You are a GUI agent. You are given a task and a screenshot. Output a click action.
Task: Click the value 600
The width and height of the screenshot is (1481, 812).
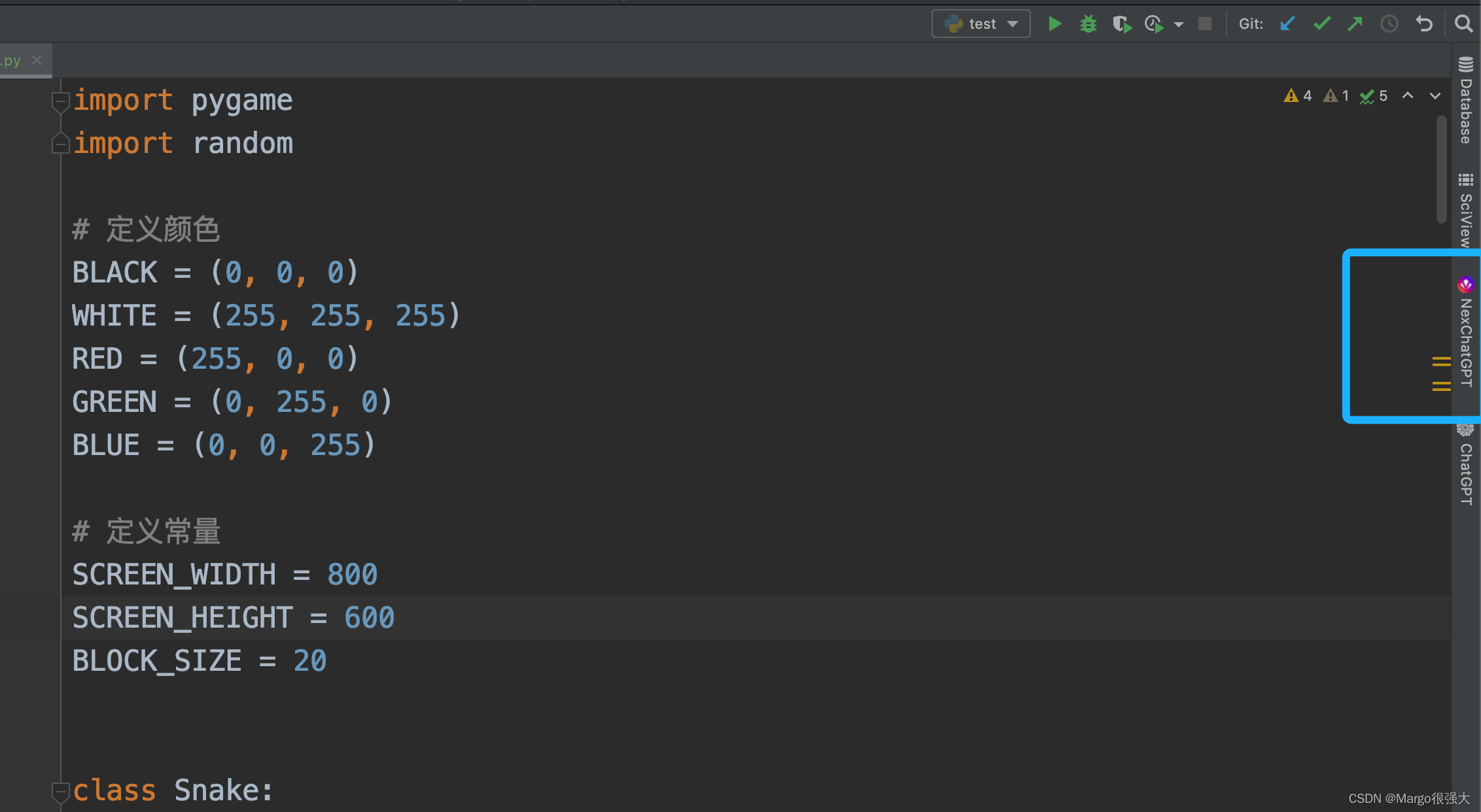click(x=370, y=618)
